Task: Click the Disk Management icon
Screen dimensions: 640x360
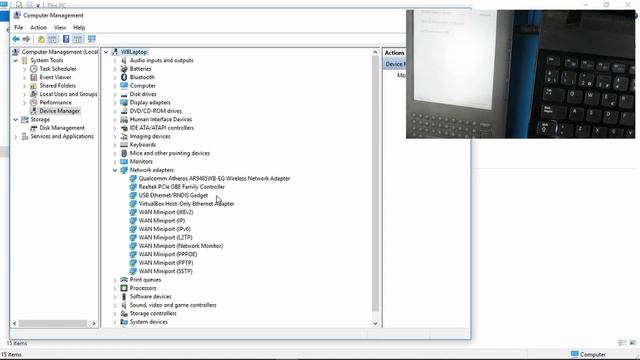Action: click(34, 128)
